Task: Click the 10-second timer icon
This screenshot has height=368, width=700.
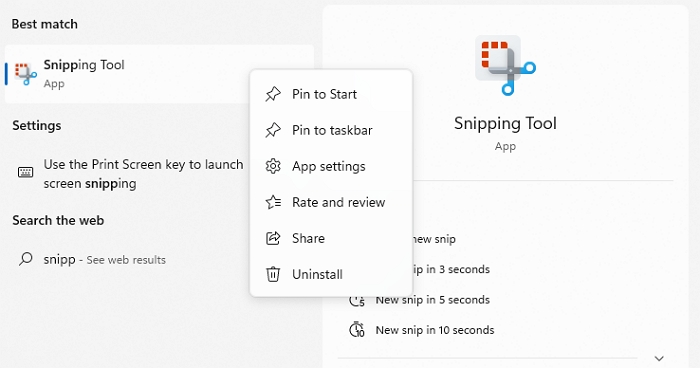Action: pos(356,330)
